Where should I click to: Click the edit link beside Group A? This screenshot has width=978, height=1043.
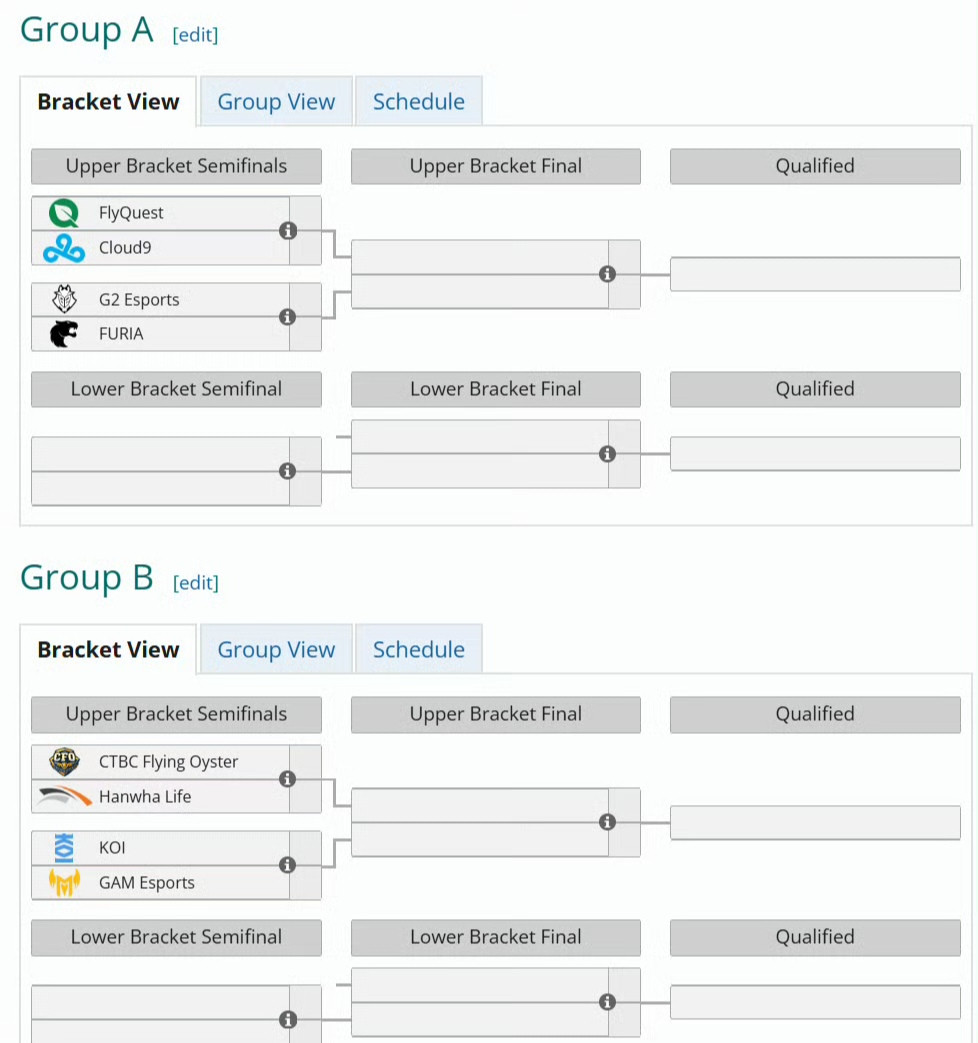(x=195, y=35)
